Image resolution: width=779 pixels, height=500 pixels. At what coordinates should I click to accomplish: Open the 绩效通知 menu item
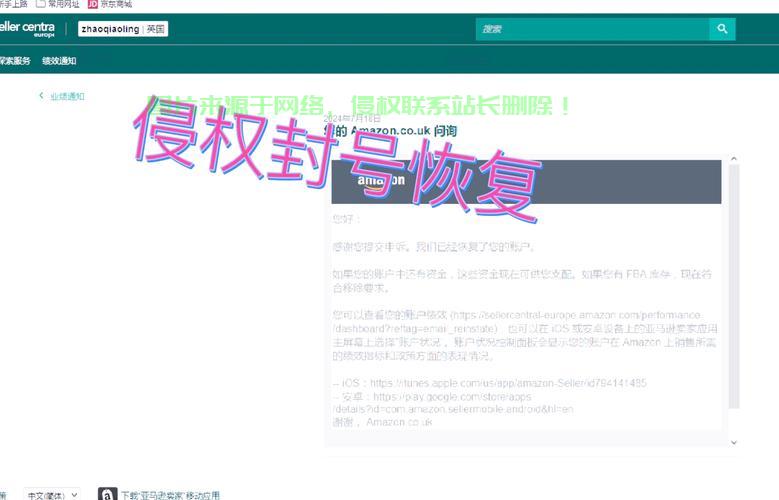(59, 61)
